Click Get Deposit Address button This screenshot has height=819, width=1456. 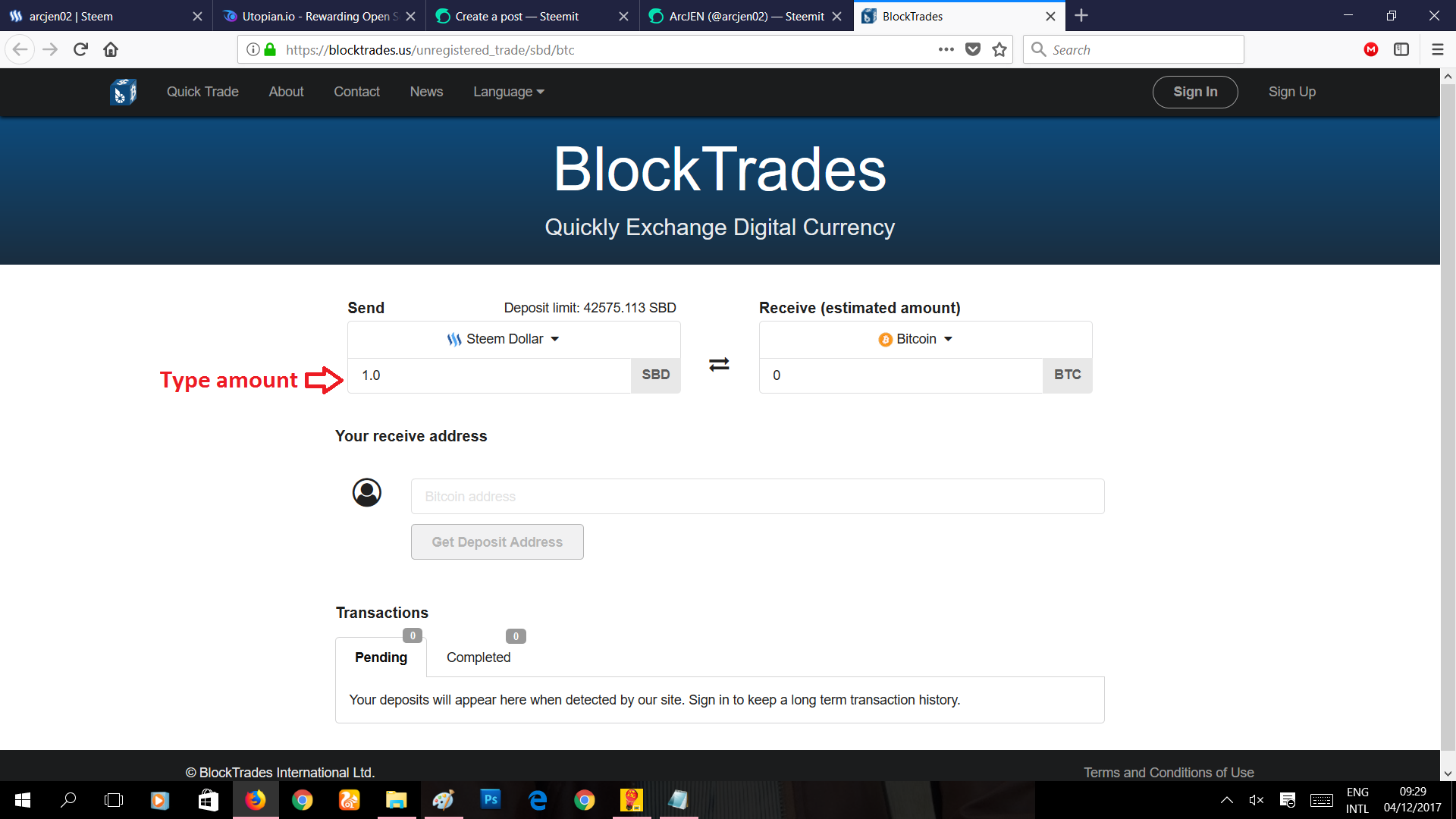point(497,542)
